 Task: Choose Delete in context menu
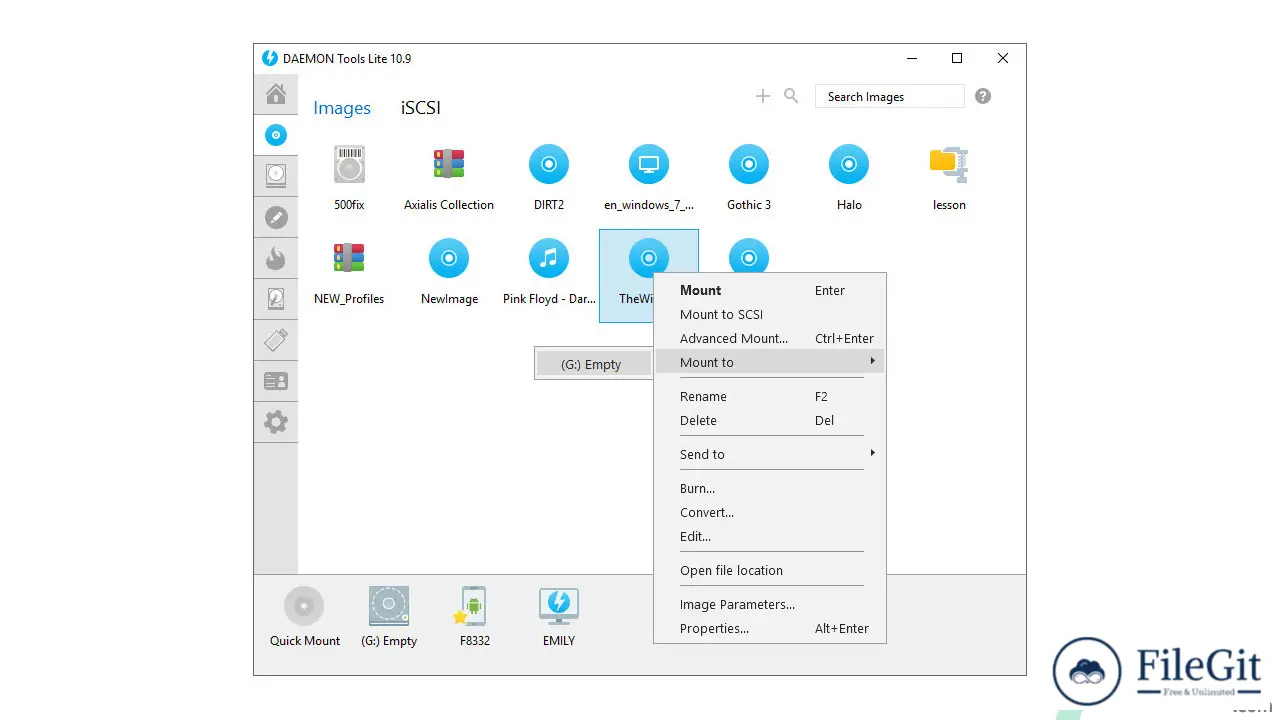(x=770, y=420)
